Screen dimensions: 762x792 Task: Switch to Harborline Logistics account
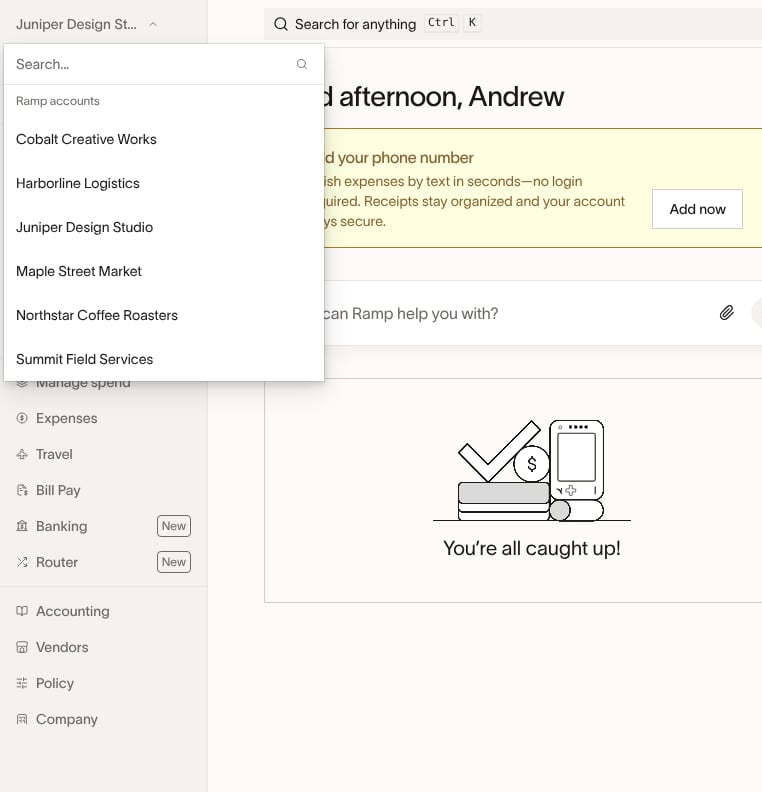[x=164, y=183]
